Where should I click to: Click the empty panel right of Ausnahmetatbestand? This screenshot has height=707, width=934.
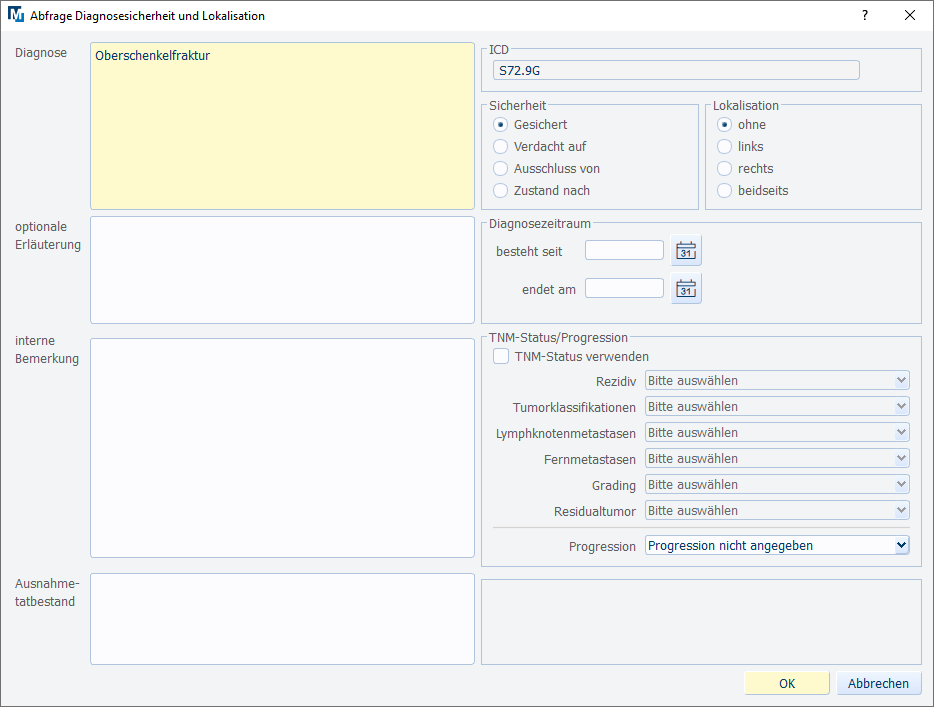tap(701, 622)
